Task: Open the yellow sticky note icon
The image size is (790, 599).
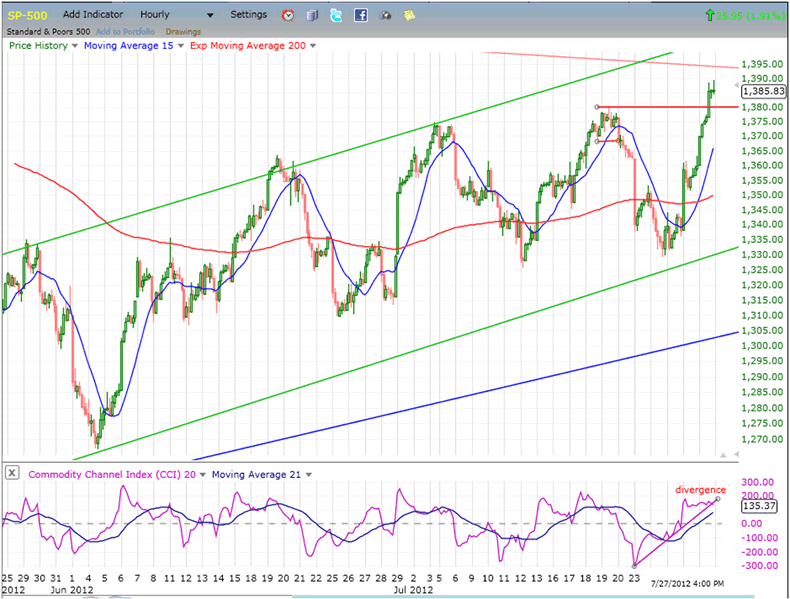Action: click(x=409, y=16)
